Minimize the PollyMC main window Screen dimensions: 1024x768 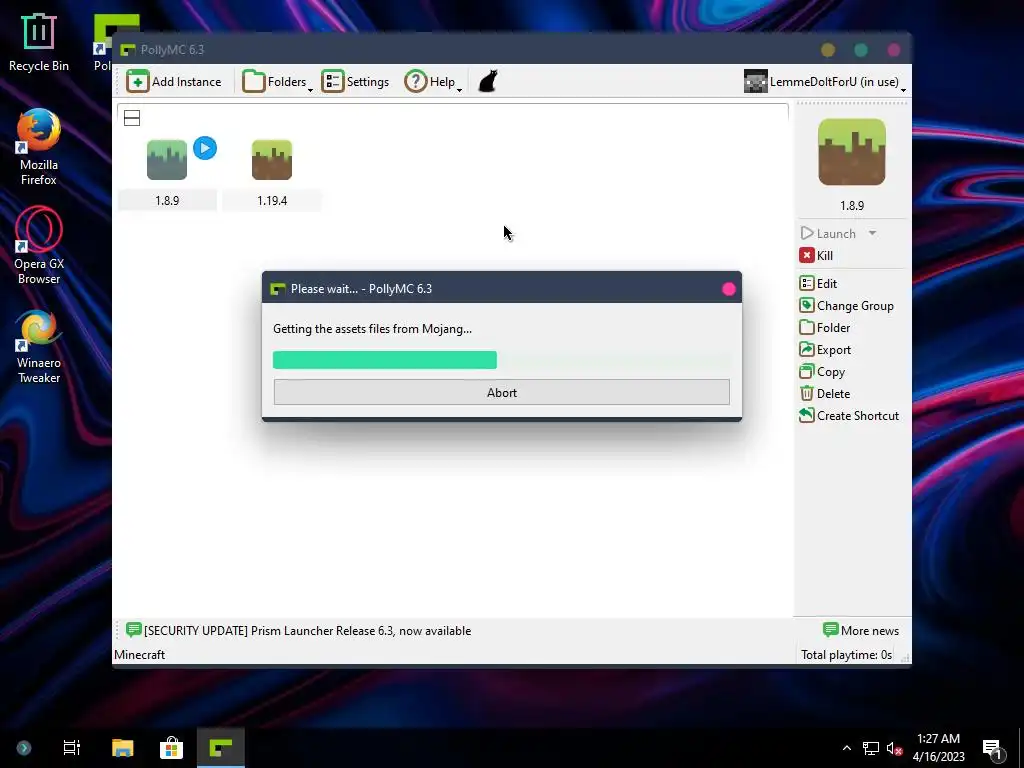tap(828, 50)
